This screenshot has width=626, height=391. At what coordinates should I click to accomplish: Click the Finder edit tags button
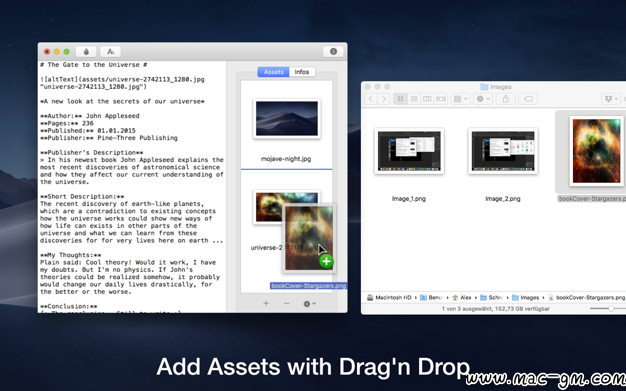[x=528, y=99]
